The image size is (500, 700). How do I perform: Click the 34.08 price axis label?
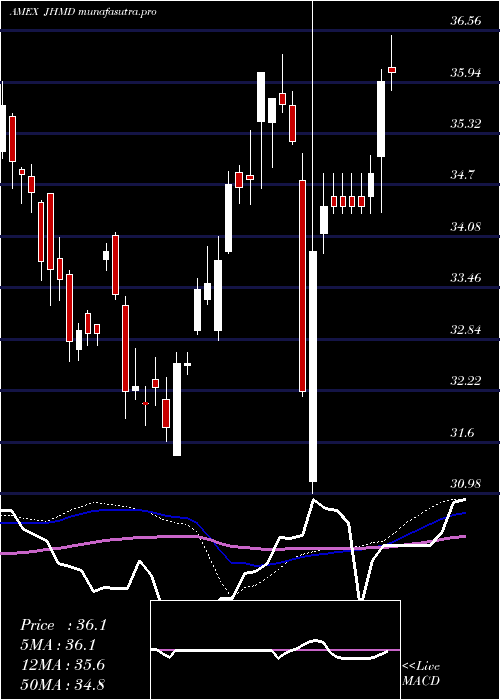(x=465, y=227)
